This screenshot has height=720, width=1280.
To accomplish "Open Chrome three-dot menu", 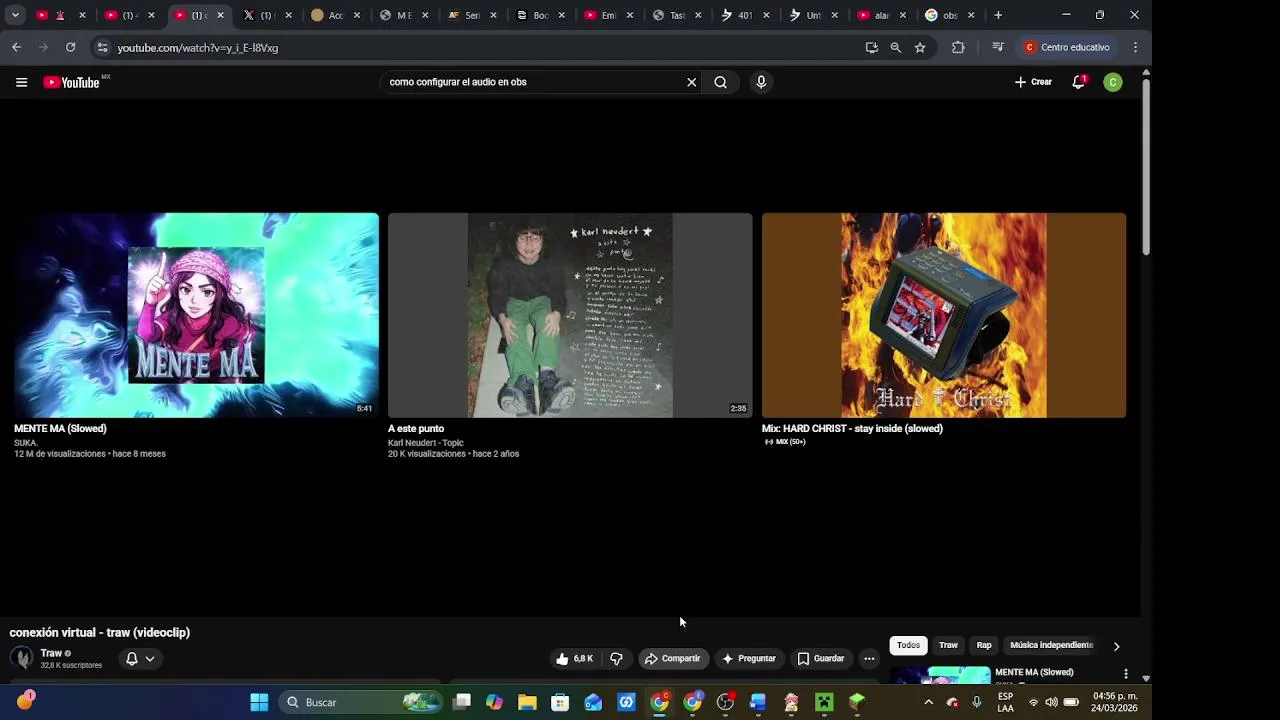I will click(x=1135, y=47).
